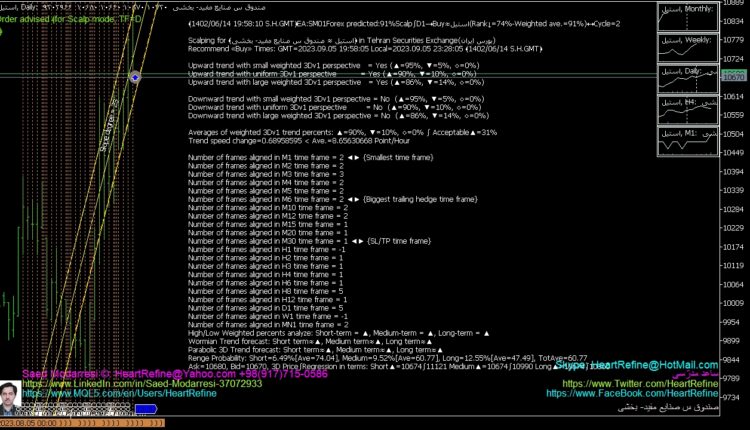Select the Weekly mini chart thumbnail

(685, 48)
